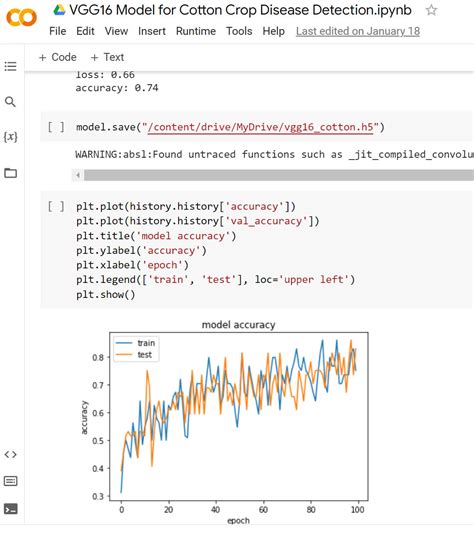The image size is (474, 542).
Task: Click the 'accuracy: 0.74' output text
Action: pos(117,88)
